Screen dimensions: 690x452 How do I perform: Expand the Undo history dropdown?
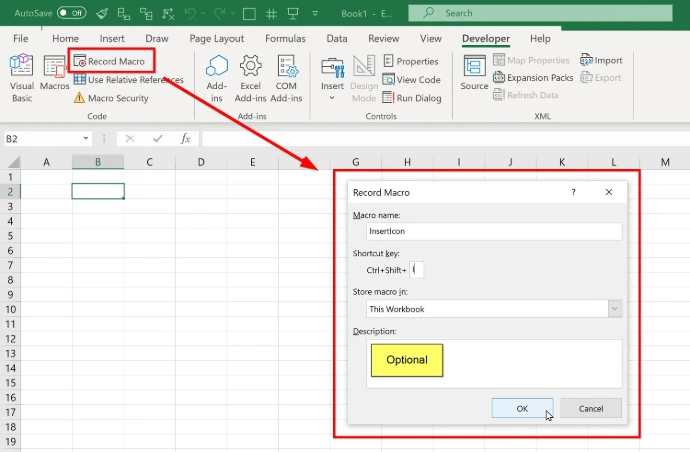coord(203,14)
